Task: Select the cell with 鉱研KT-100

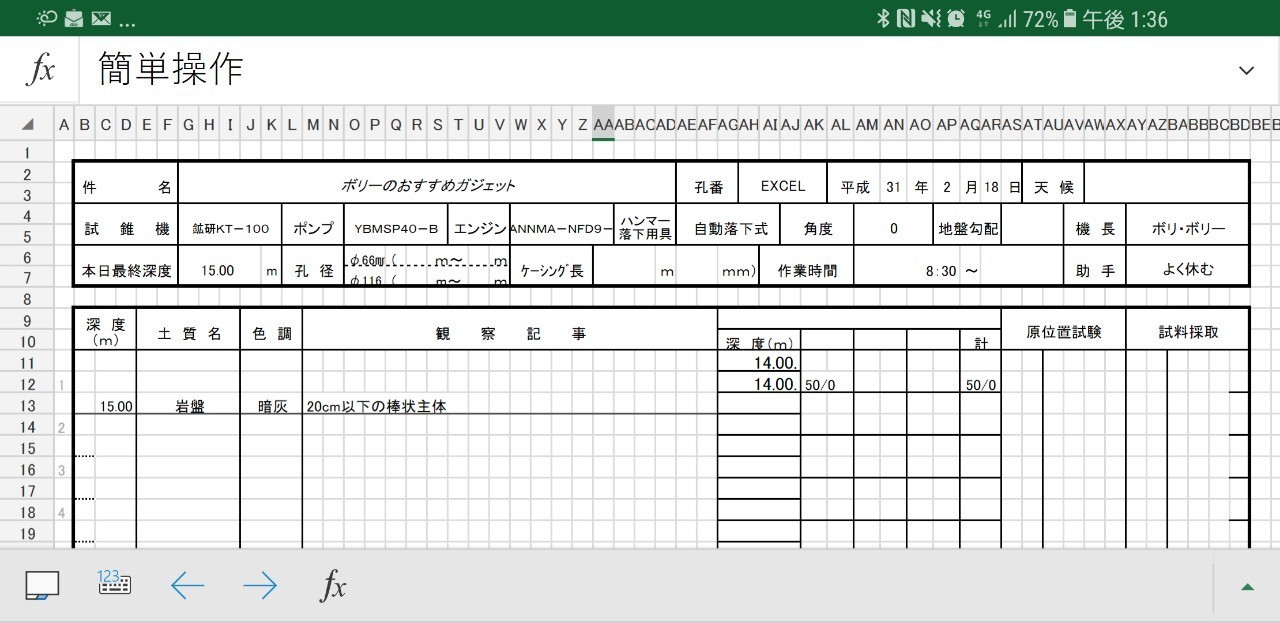Action: coord(230,229)
